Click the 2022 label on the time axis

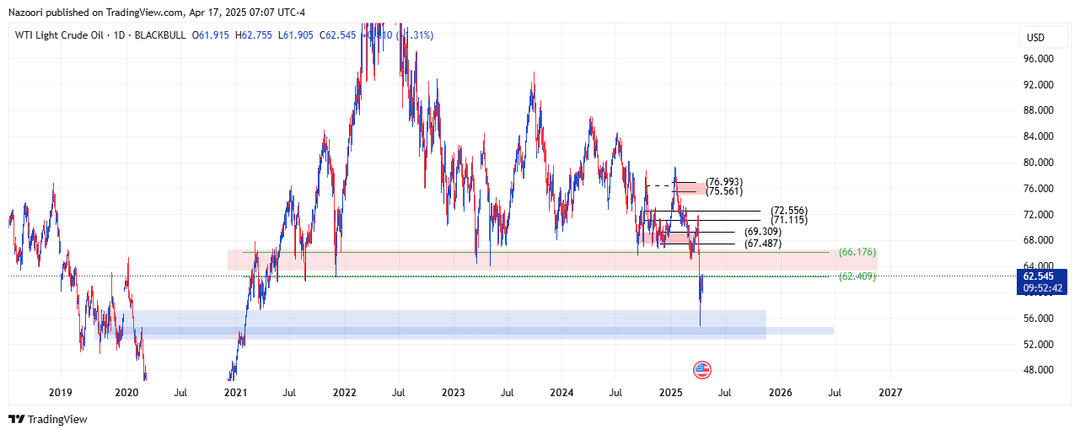tap(345, 394)
